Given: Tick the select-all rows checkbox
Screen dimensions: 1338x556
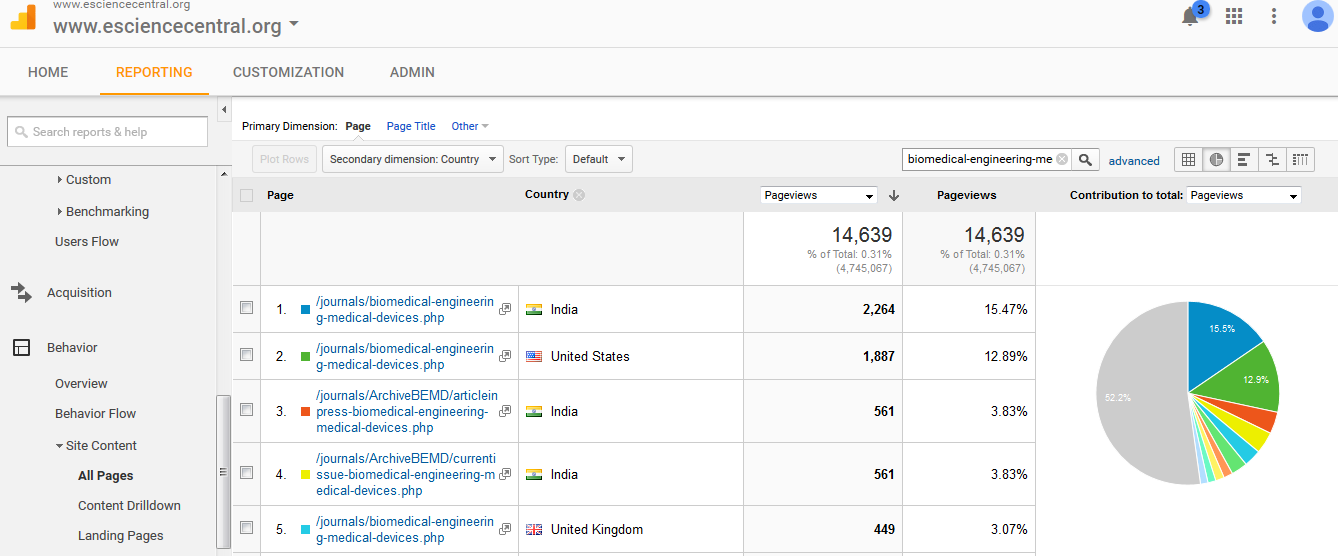Looking at the screenshot, I should click(247, 195).
